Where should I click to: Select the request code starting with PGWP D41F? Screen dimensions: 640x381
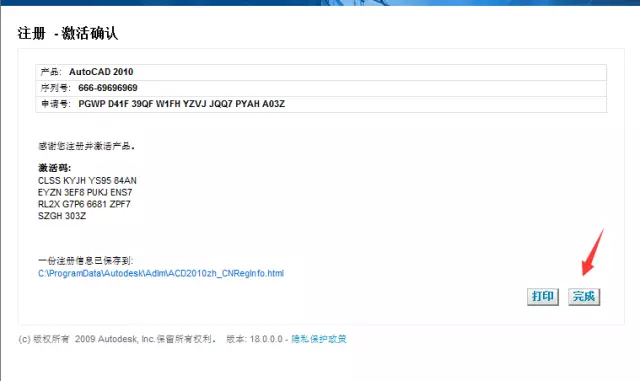(x=182, y=104)
